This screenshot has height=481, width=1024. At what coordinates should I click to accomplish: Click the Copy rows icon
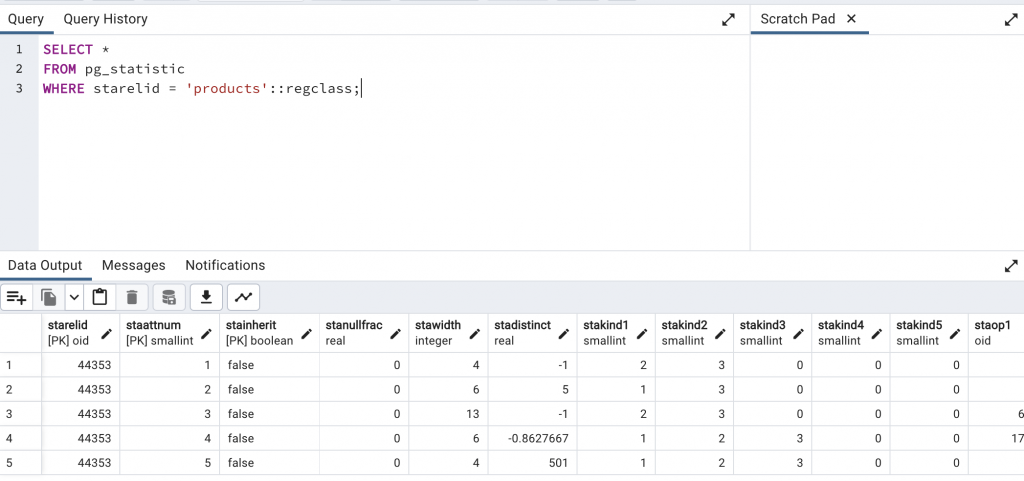(x=48, y=297)
